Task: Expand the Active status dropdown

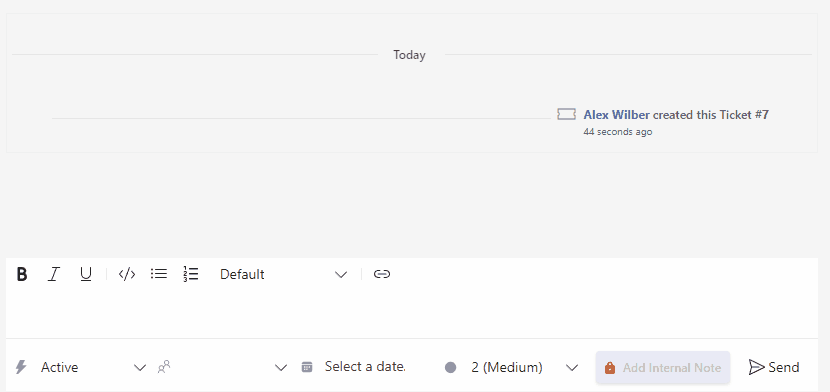Action: [93, 367]
